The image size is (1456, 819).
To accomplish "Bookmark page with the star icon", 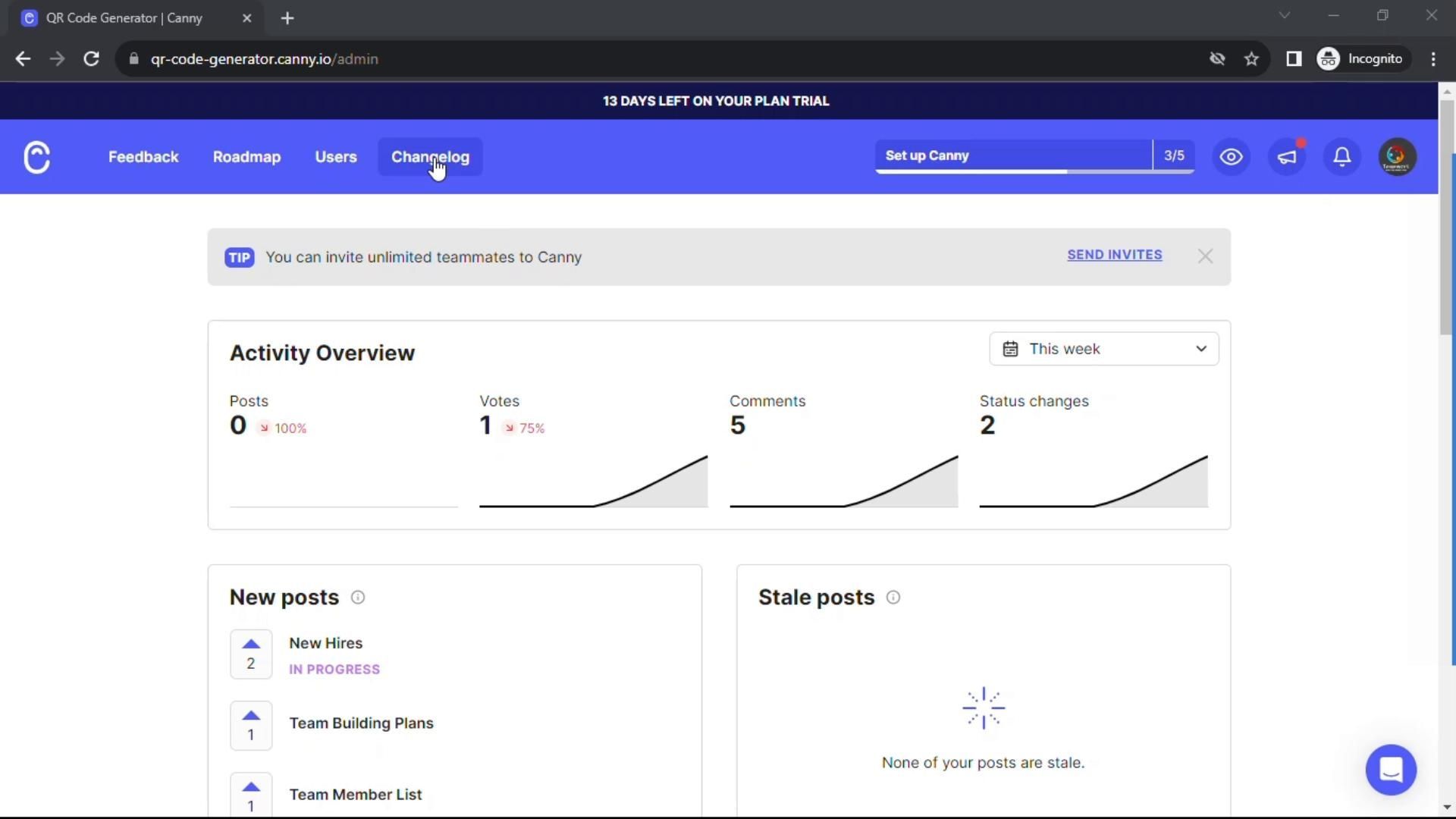I will (1251, 59).
